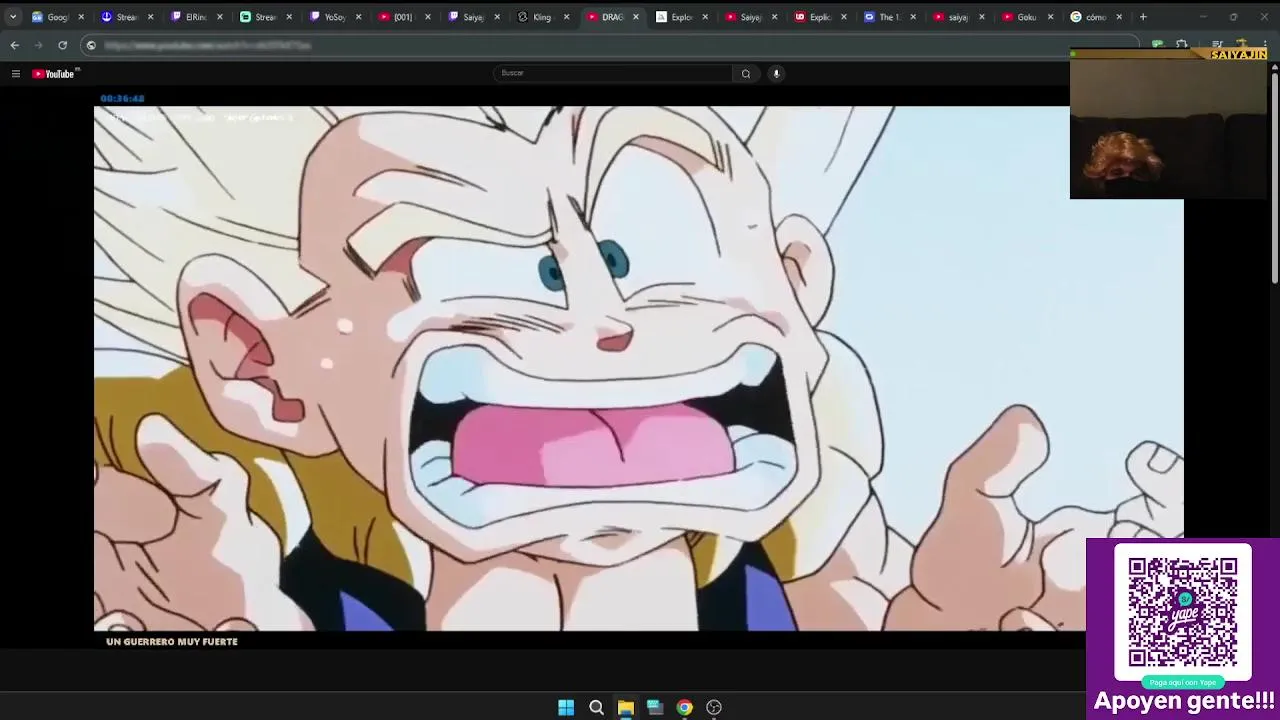Close the Google tab
Viewport: 1280px width, 720px height.
[x=81, y=17]
